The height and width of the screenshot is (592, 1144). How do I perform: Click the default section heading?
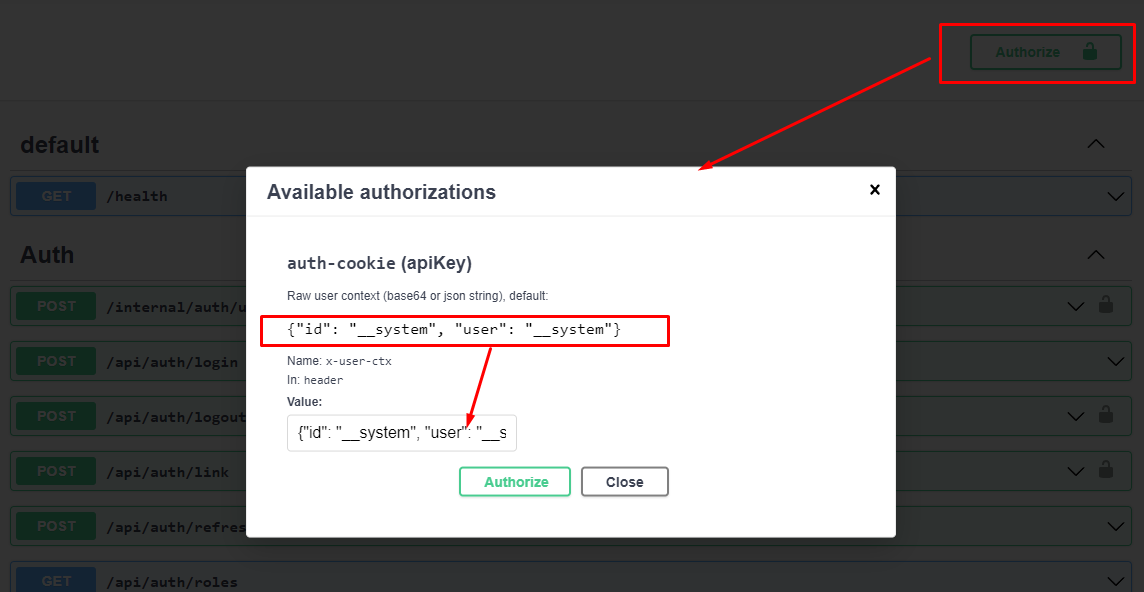tap(60, 145)
